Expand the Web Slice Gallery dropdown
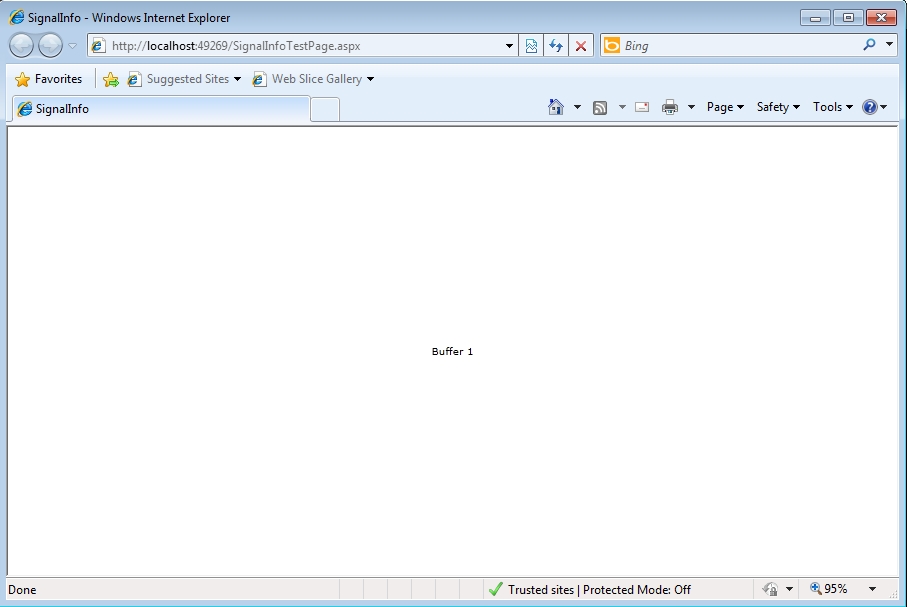The width and height of the screenshot is (907, 607). (370, 79)
